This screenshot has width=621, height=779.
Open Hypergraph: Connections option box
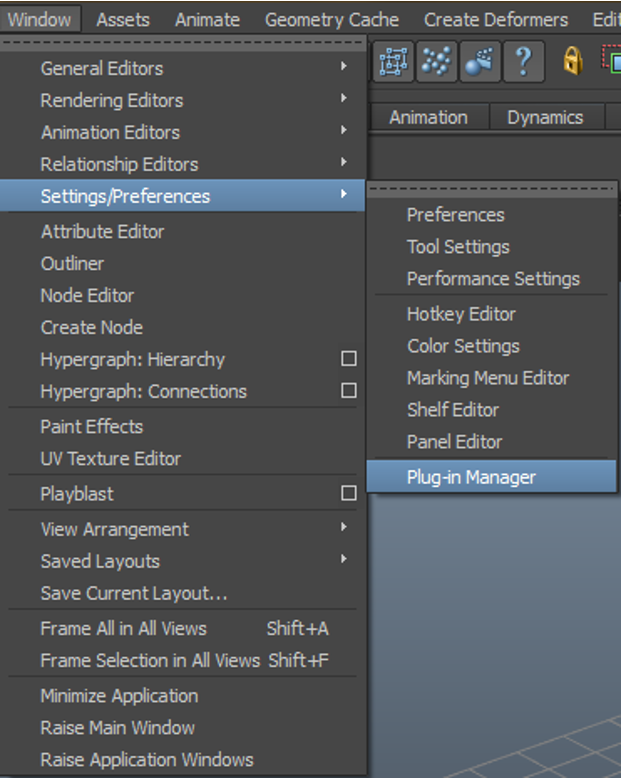[x=348, y=391]
